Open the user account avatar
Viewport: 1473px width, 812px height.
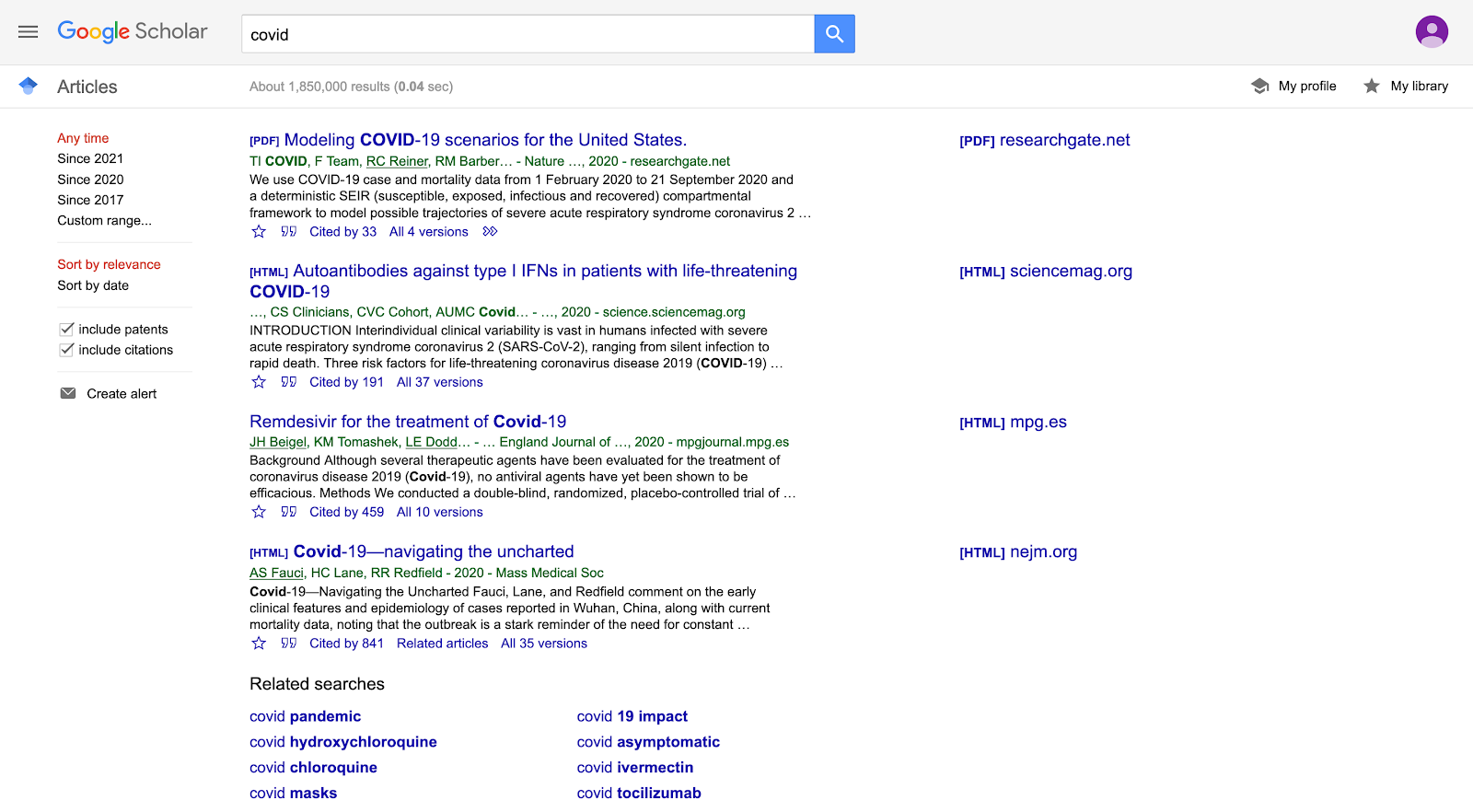pyautogui.click(x=1432, y=31)
